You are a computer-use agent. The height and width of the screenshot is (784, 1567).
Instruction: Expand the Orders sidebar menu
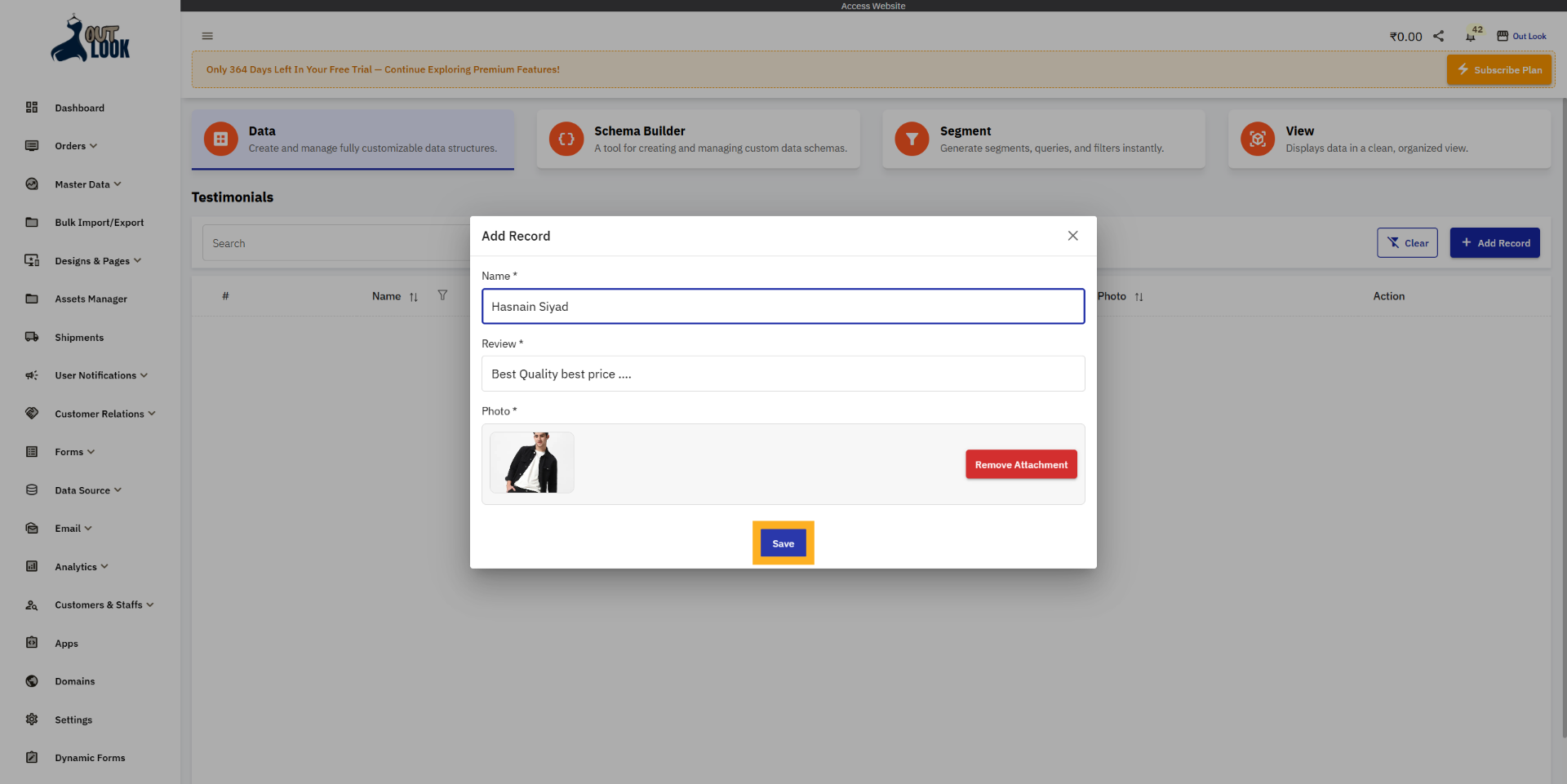click(x=75, y=146)
